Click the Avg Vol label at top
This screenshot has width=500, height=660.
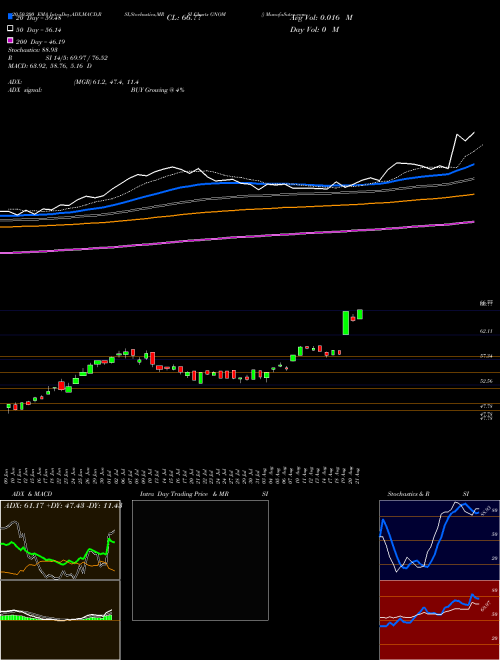(321, 18)
